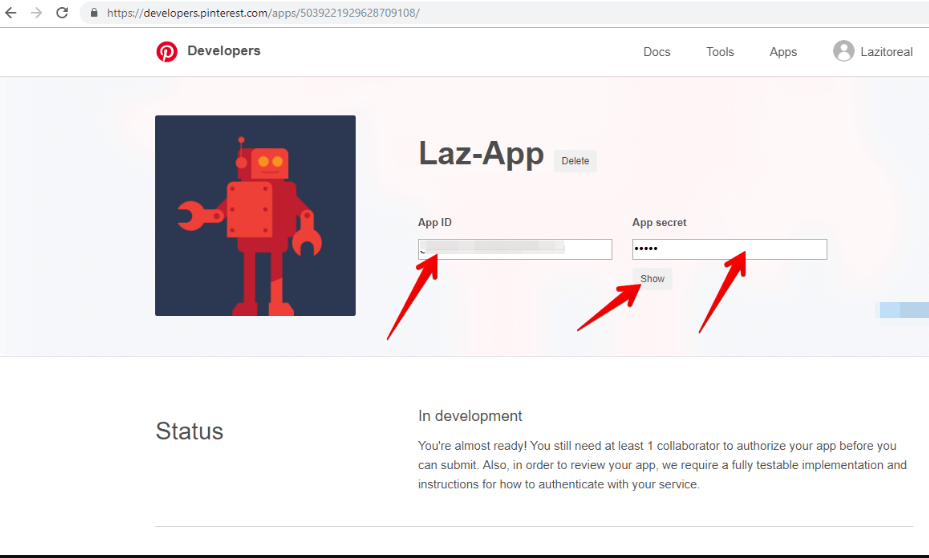The image size is (929, 558).
Task: Click the App ID label
Action: coord(434,222)
